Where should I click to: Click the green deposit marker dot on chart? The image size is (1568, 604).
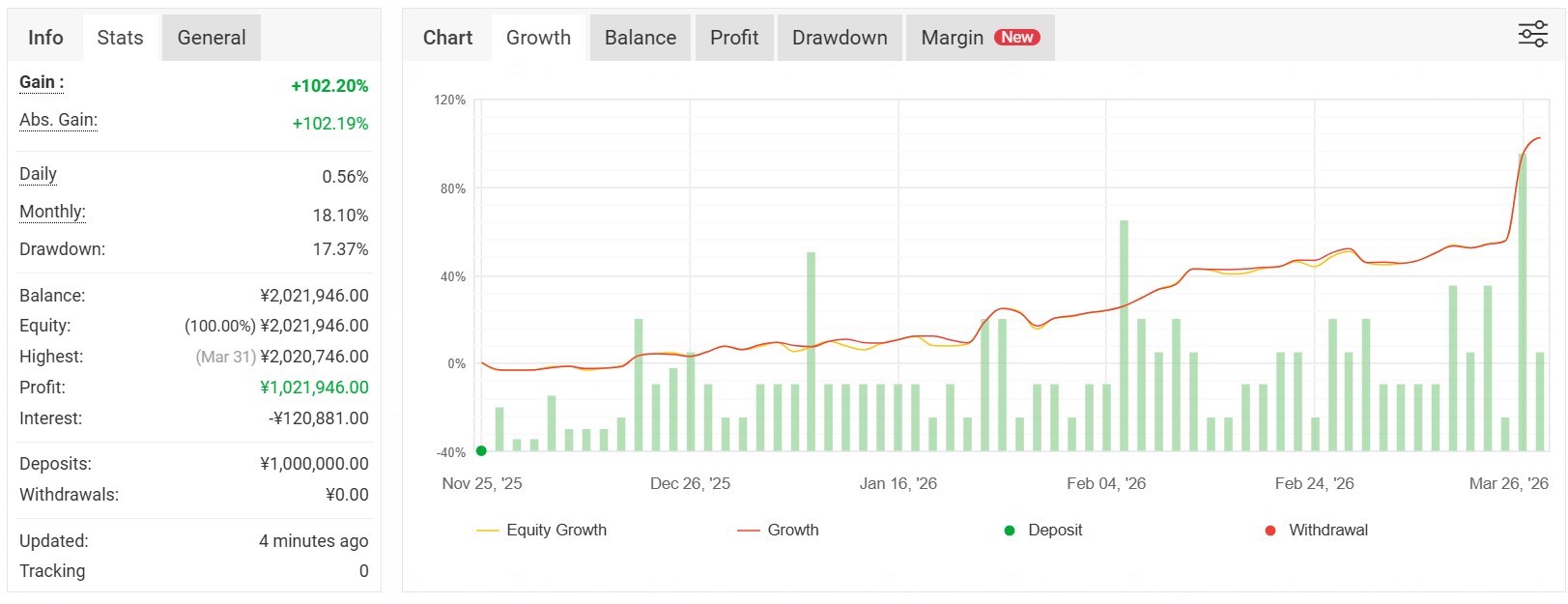481,450
